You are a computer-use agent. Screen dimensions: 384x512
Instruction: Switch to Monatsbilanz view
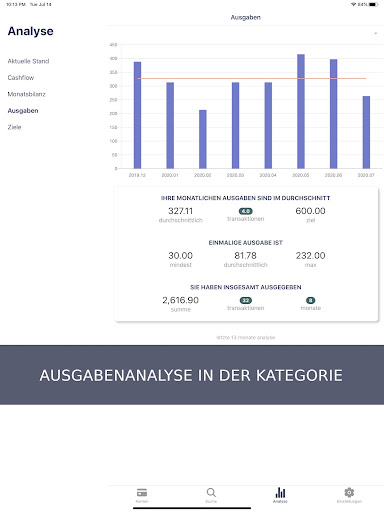[26, 94]
